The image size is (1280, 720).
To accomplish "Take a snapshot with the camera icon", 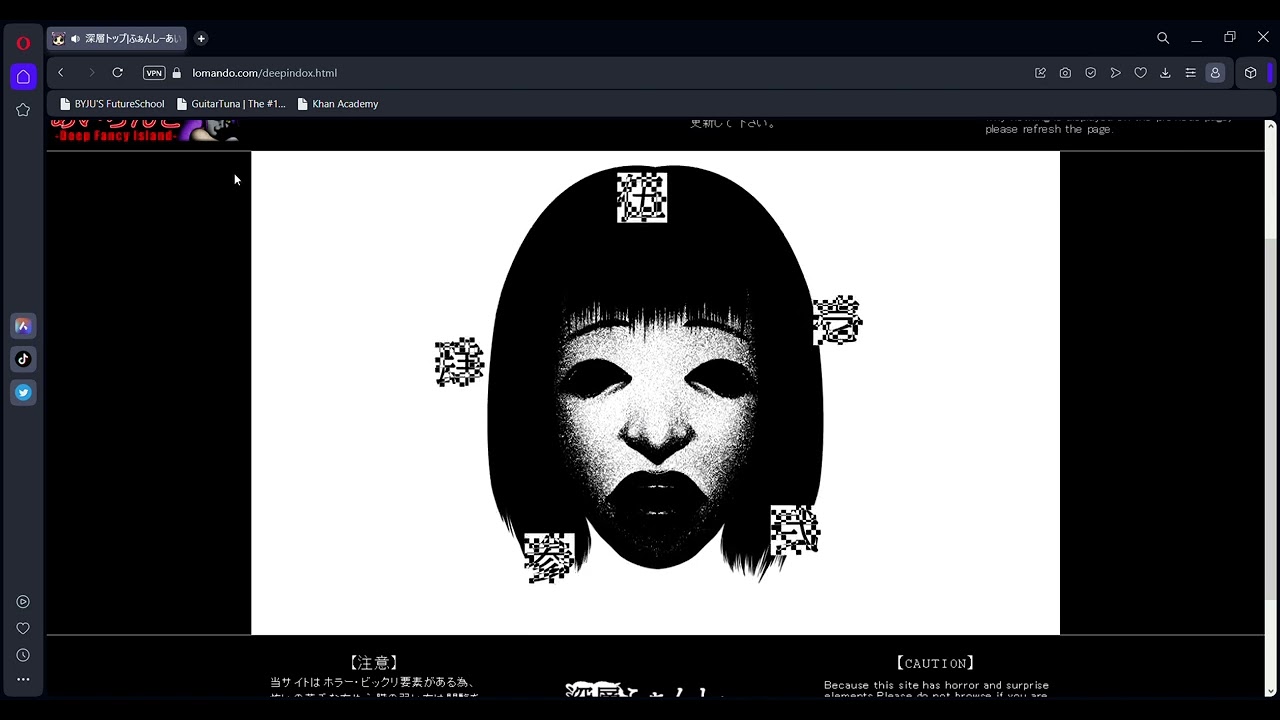I will point(1065,73).
